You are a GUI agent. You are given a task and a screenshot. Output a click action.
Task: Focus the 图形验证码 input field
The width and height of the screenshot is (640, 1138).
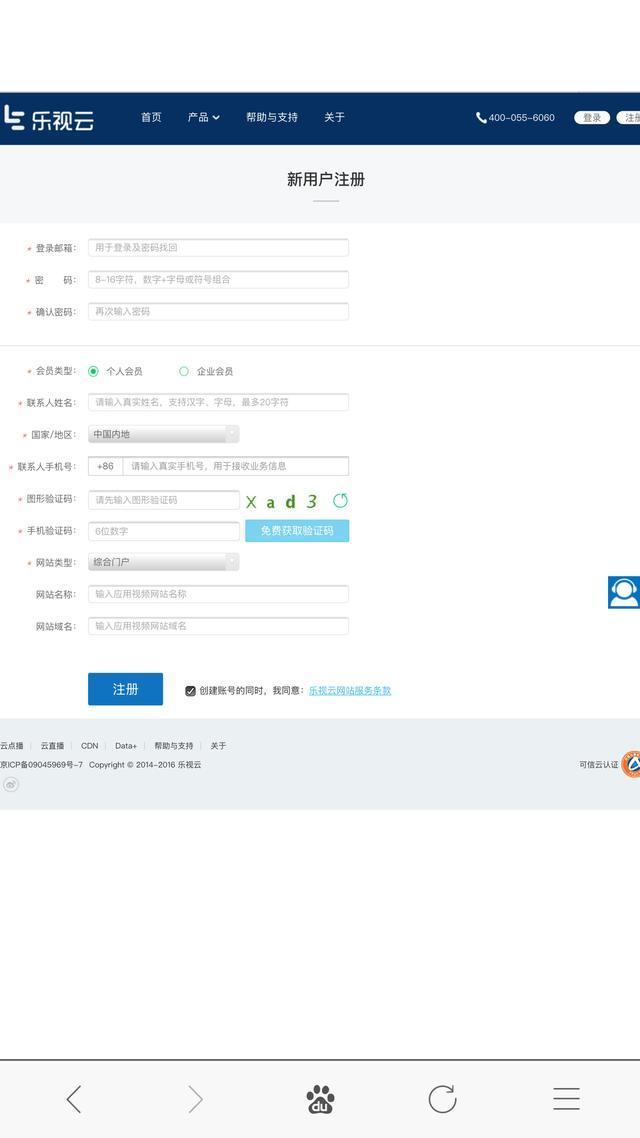tap(164, 500)
